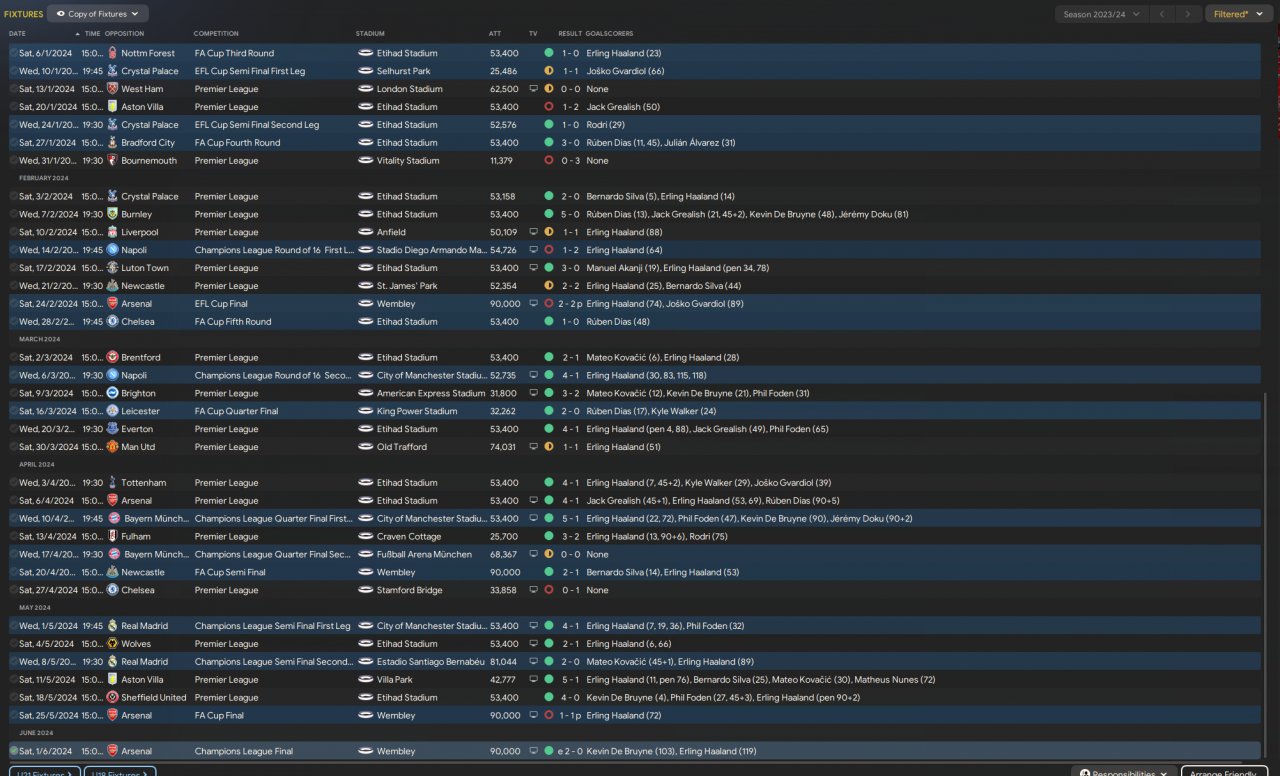Go to the next season with the right arrow
Image resolution: width=1280 pixels, height=776 pixels.
[1187, 14]
